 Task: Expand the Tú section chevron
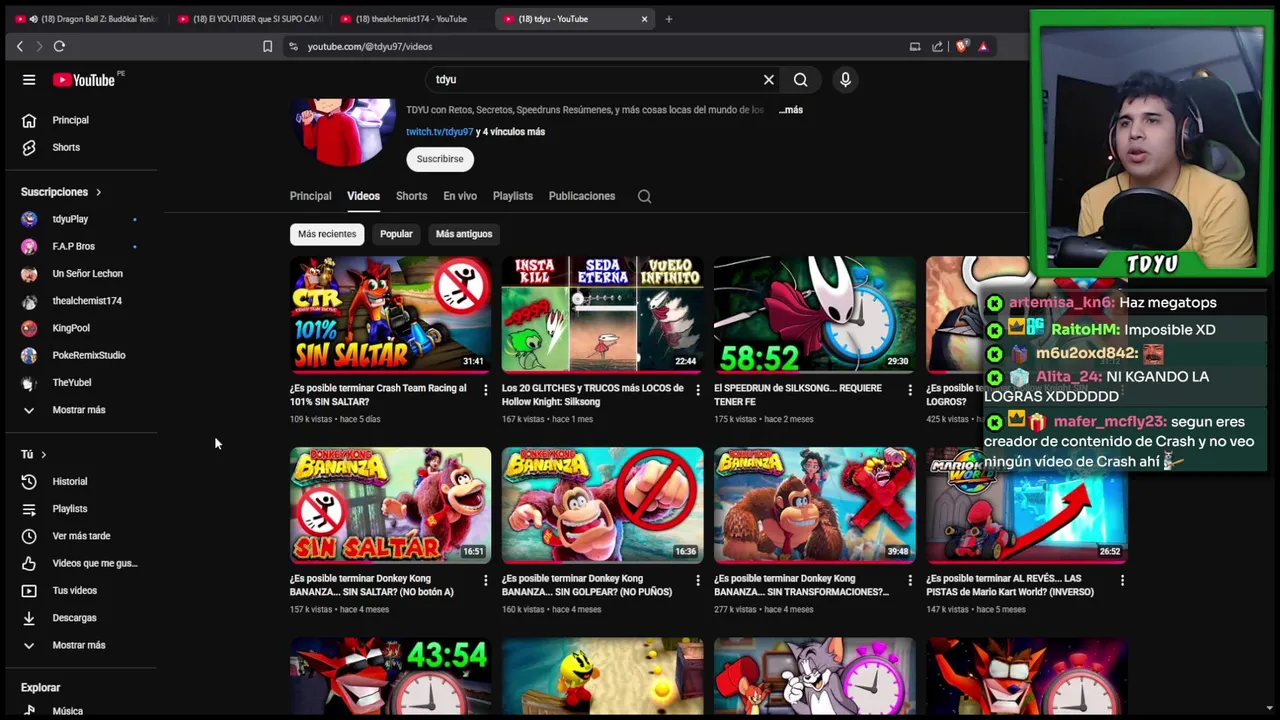pos(43,455)
